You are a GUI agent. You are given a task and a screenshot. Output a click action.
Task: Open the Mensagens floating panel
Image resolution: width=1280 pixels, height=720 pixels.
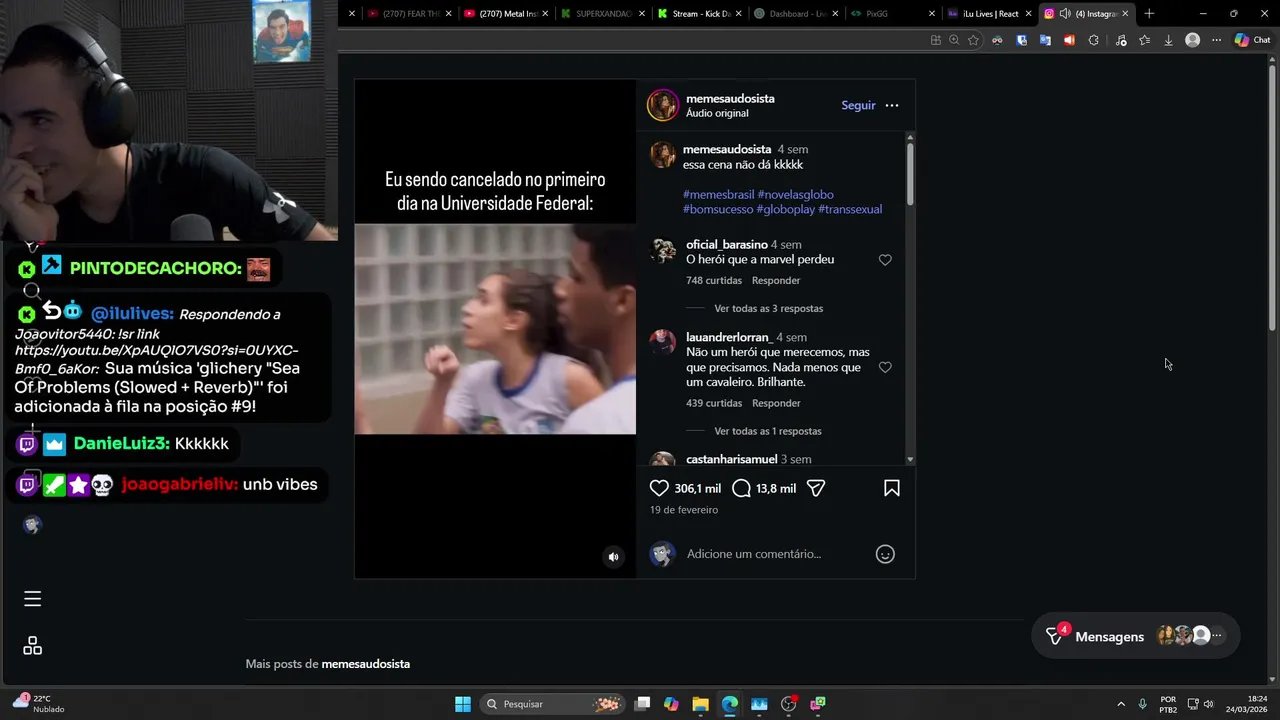pos(1135,636)
